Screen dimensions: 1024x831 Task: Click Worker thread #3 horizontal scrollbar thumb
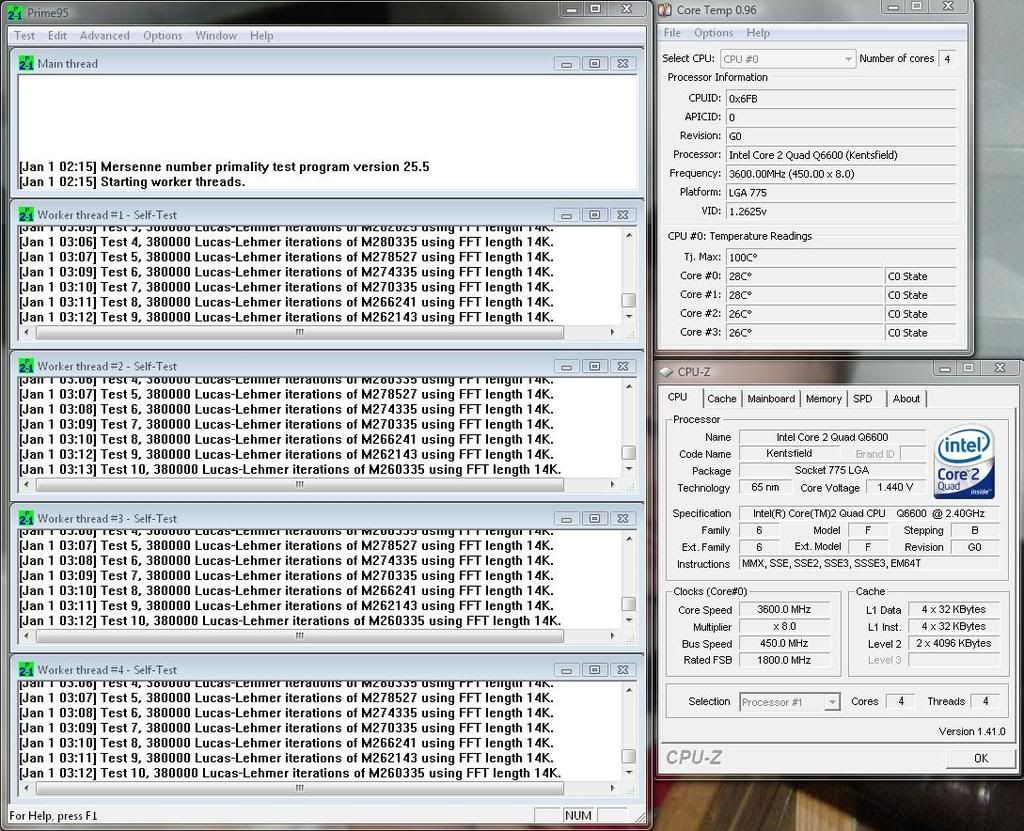pyautogui.click(x=300, y=636)
